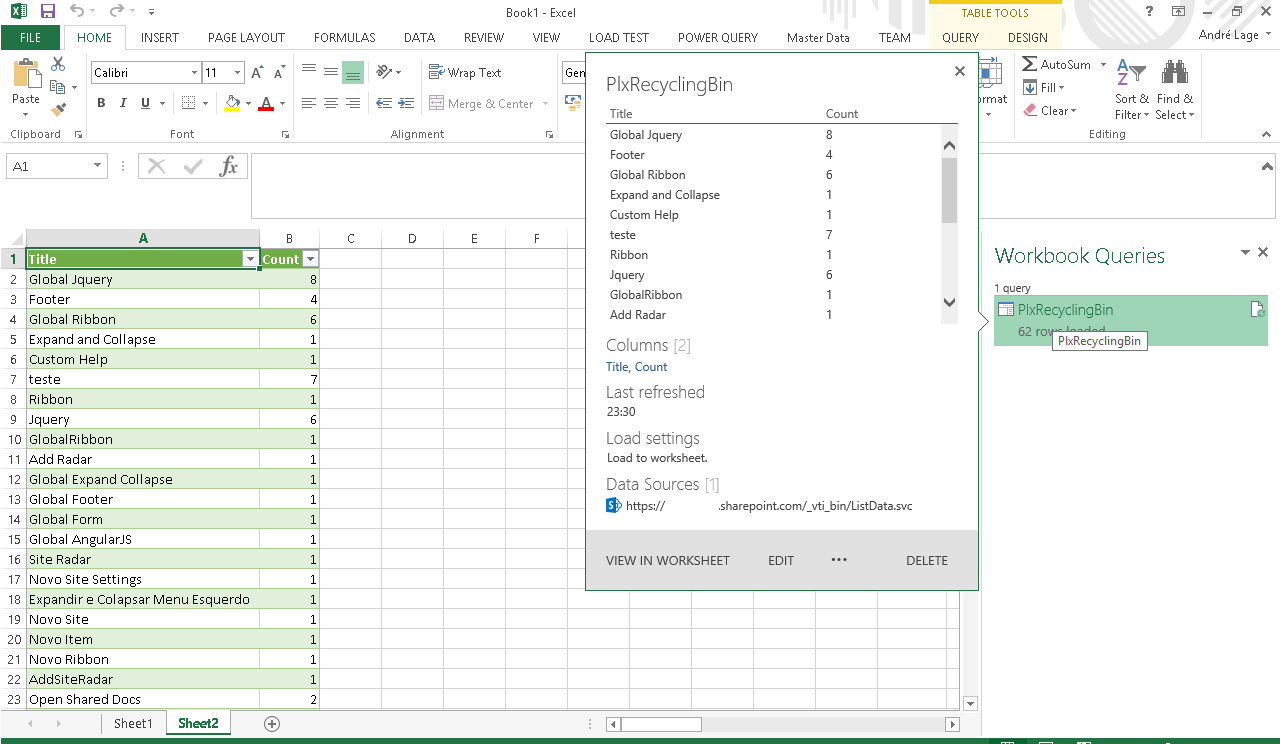Open the Borders dropdown arrow
Viewport: 1280px width, 744px height.
click(206, 103)
